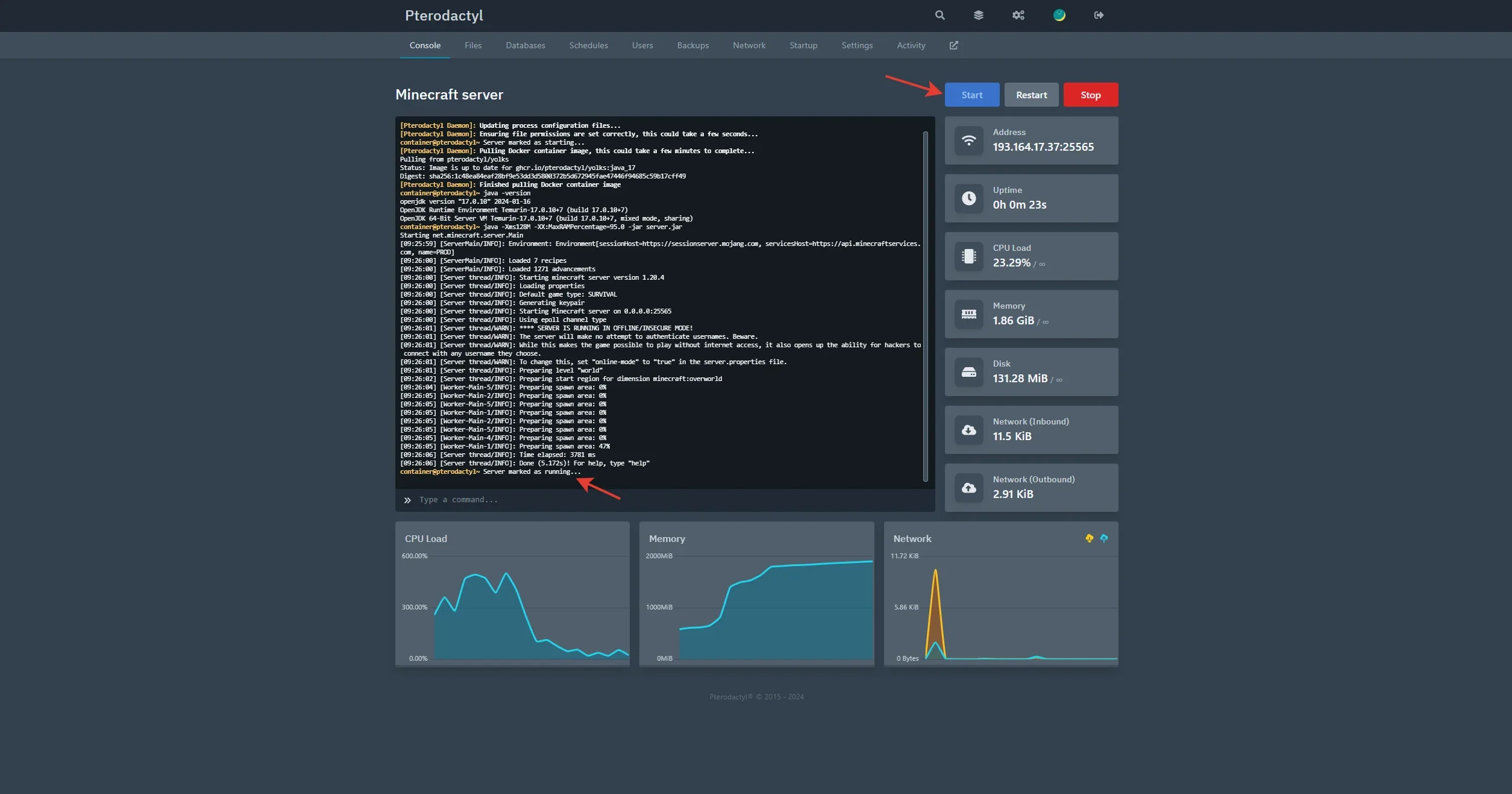The image size is (1512, 794).
Task: Click 'Server marked as running...' console line
Action: [491, 472]
